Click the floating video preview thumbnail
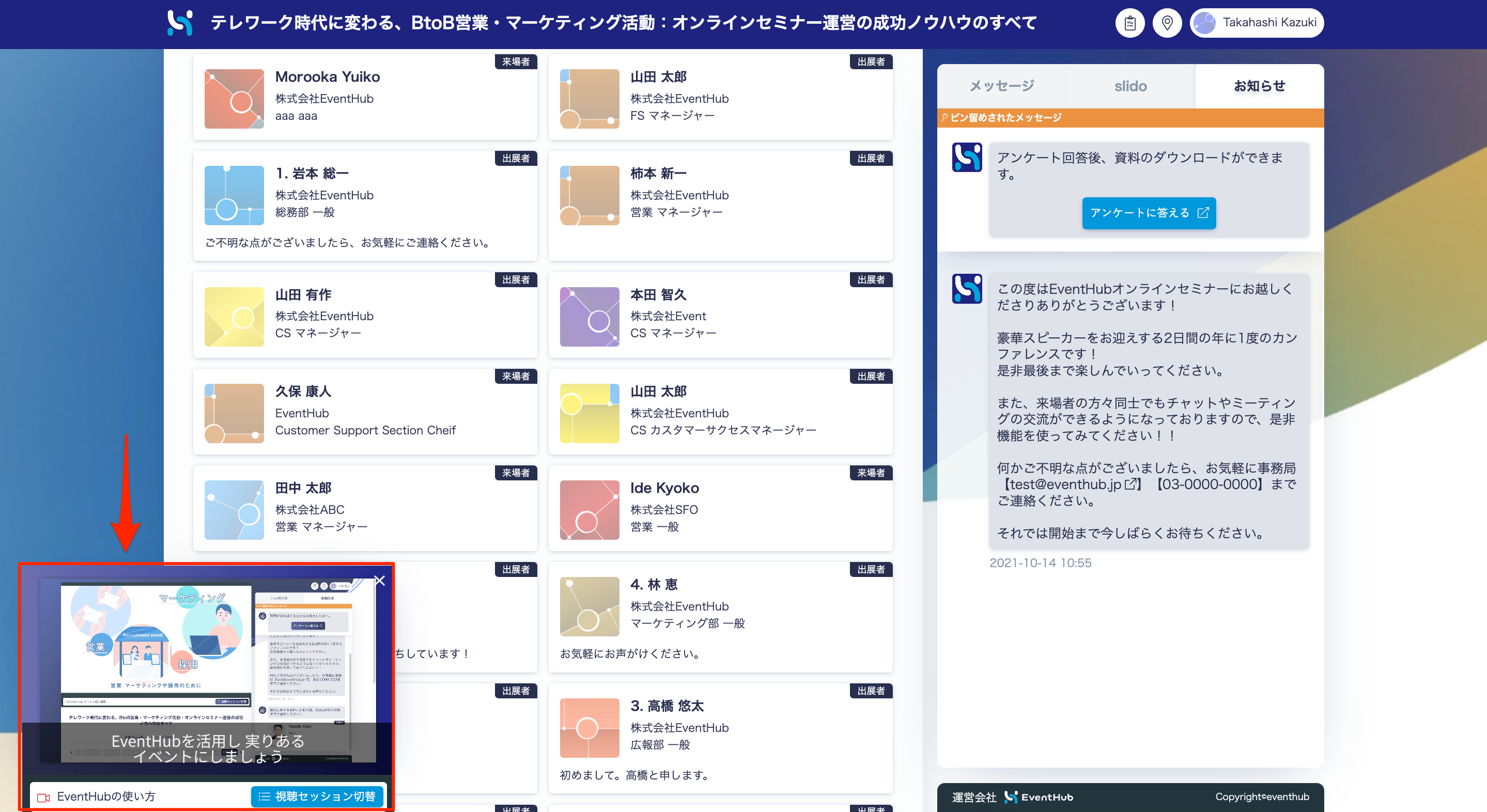 pyautogui.click(x=207, y=669)
